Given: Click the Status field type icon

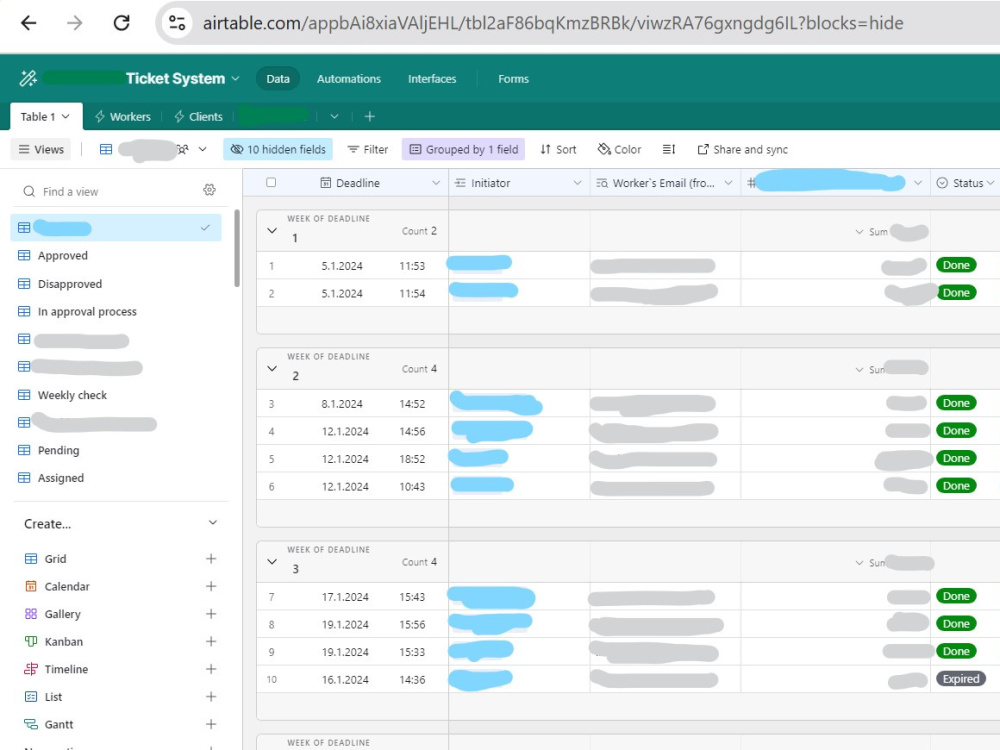Looking at the screenshot, I should point(942,183).
